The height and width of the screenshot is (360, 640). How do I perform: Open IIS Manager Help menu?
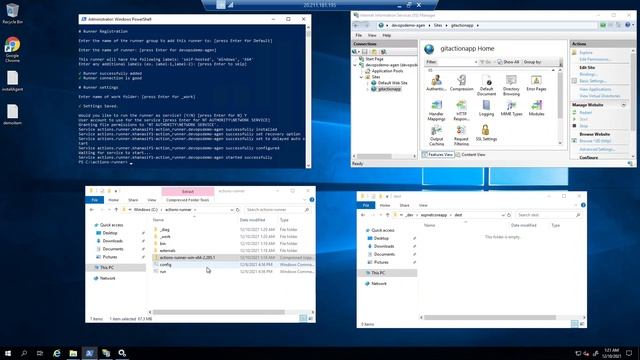tap(386, 36)
